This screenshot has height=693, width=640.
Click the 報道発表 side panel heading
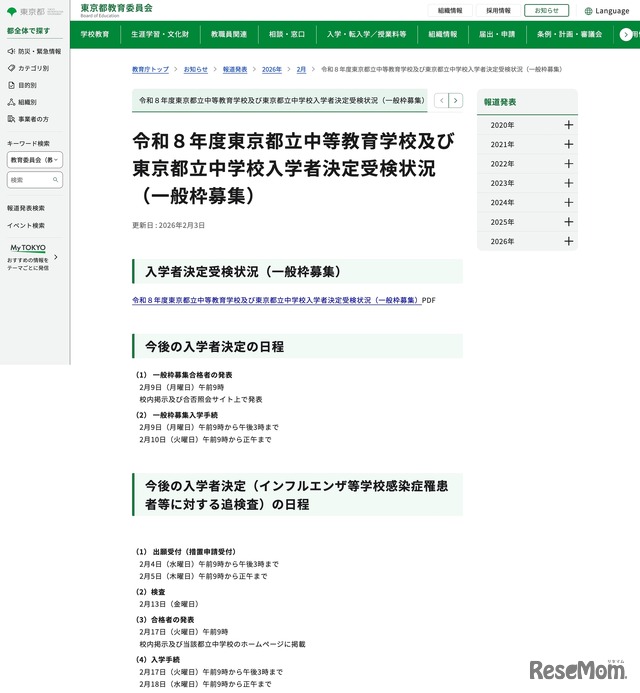[x=500, y=102]
